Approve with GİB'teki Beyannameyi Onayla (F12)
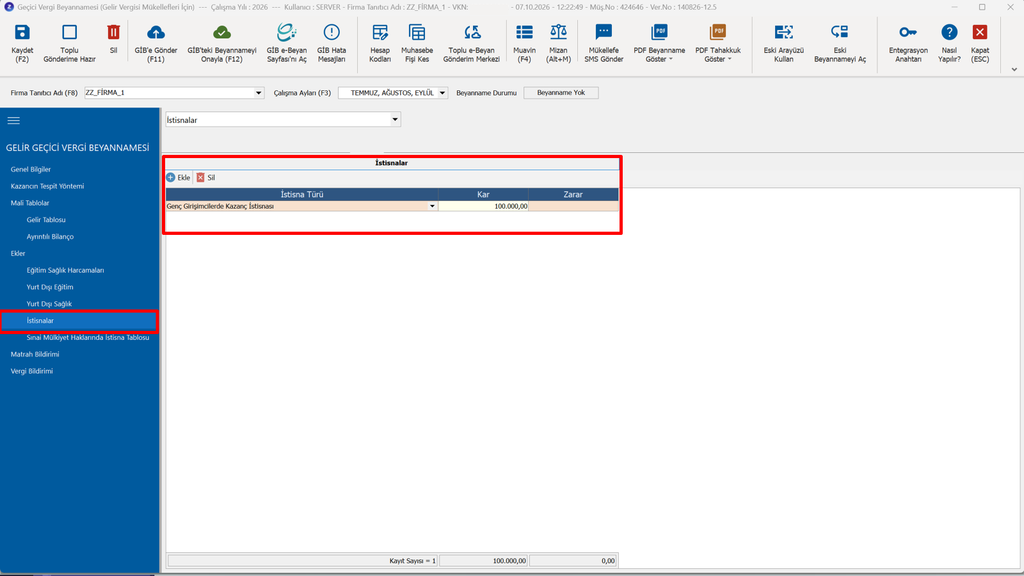 tap(222, 33)
